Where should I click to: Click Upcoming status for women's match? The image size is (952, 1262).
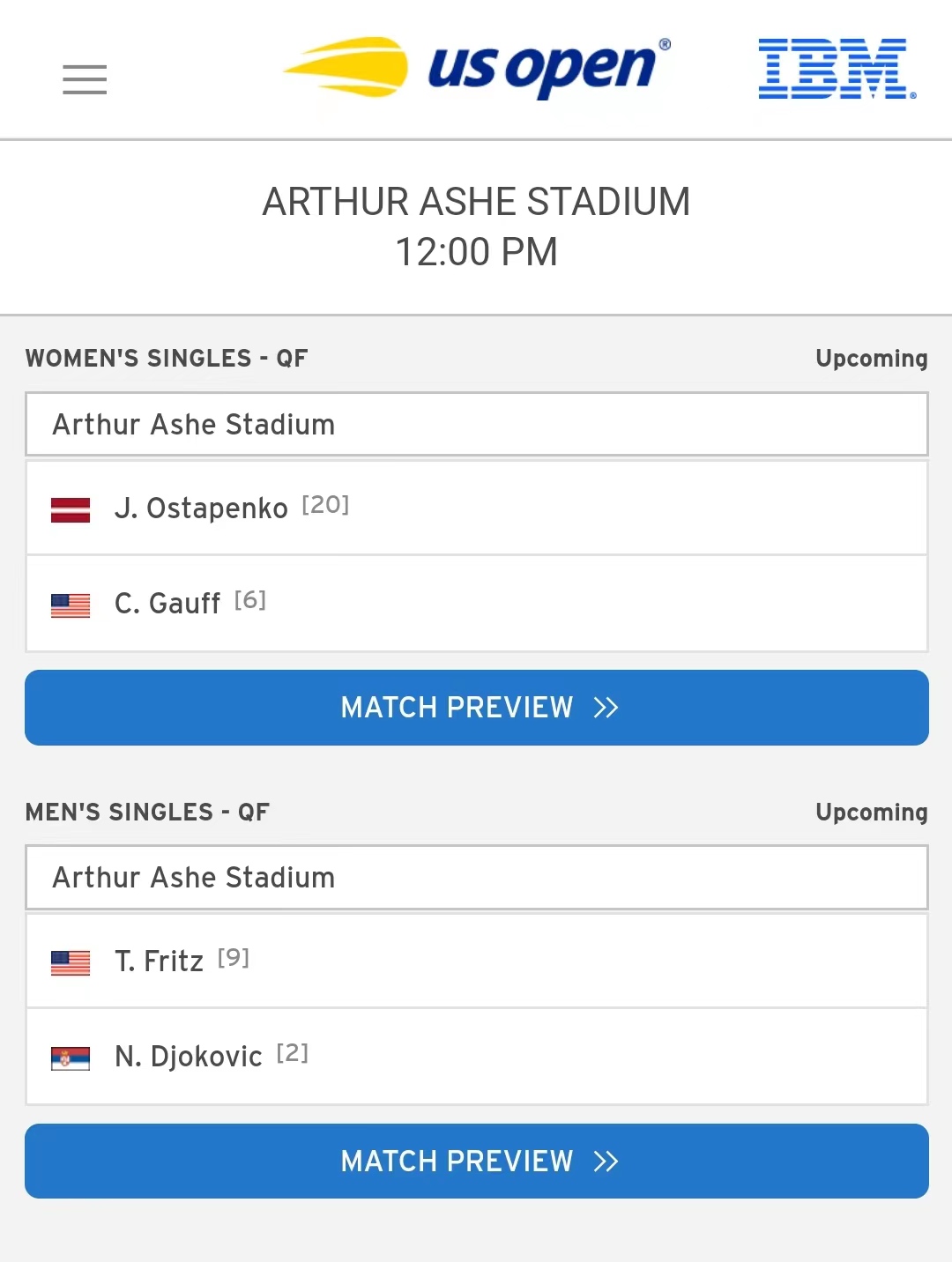click(x=872, y=359)
